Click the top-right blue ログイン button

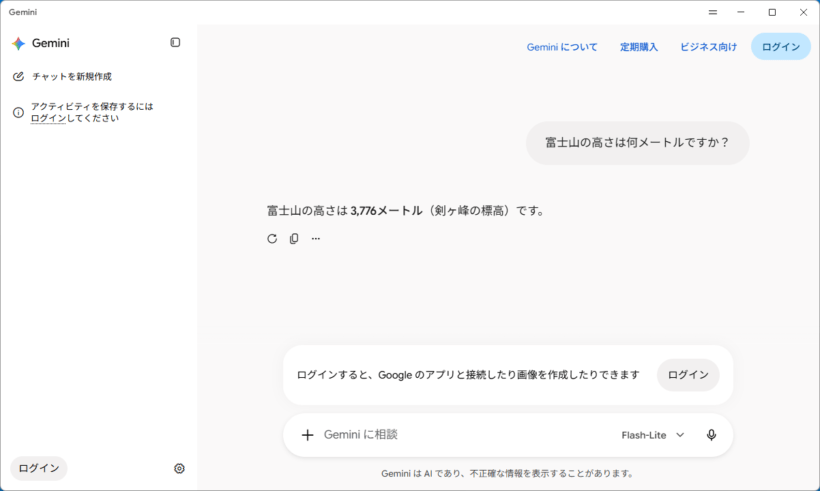[x=781, y=47]
